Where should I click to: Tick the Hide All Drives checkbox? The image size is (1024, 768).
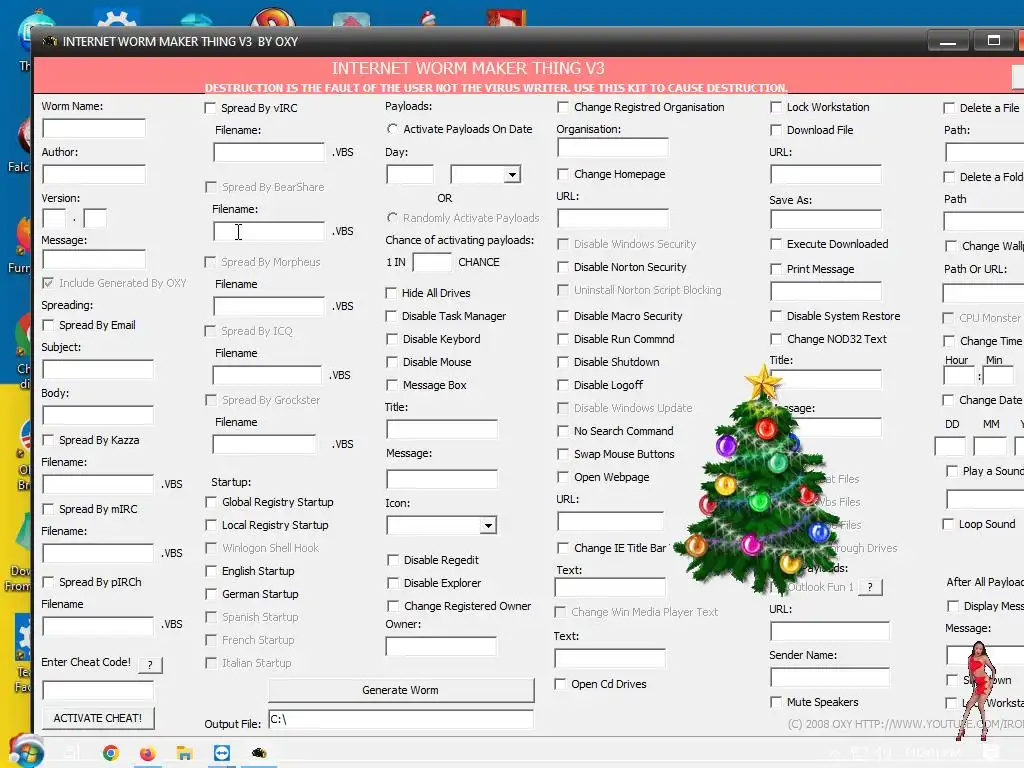coord(391,293)
